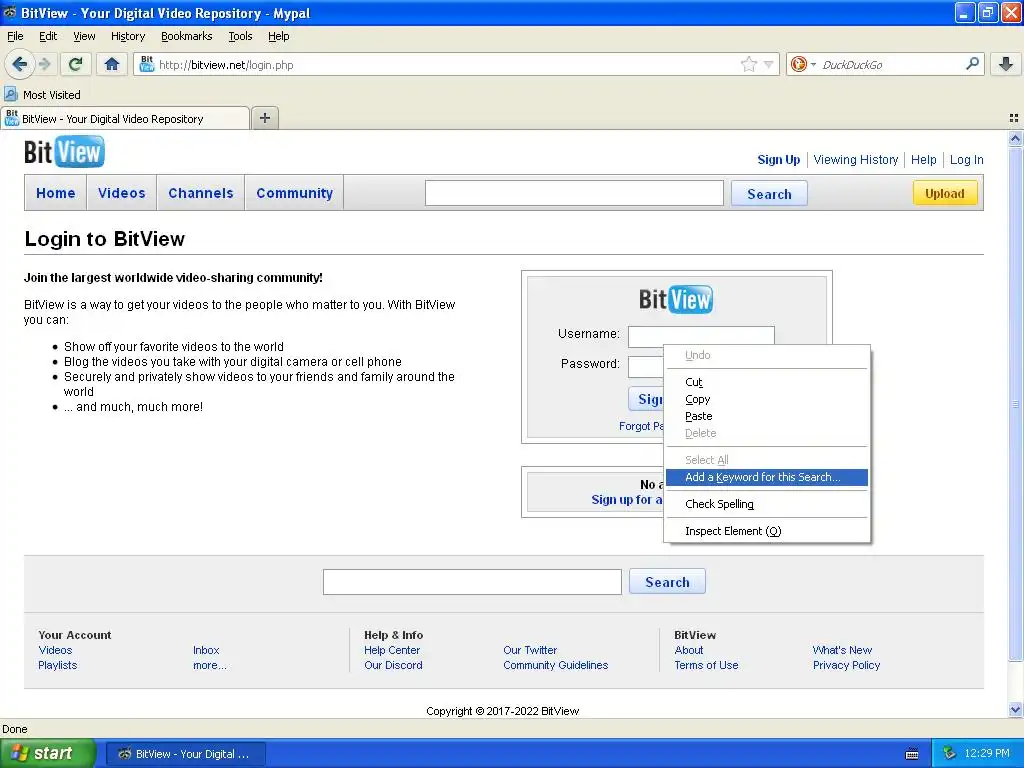Click the keyboard icon in system tray
This screenshot has width=1024, height=768.
[x=912, y=754]
